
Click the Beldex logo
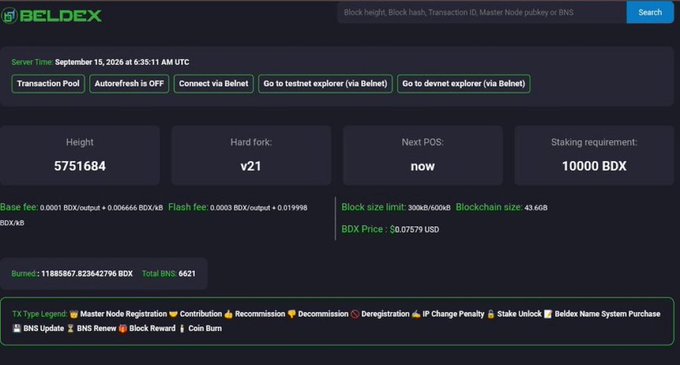coord(51,16)
